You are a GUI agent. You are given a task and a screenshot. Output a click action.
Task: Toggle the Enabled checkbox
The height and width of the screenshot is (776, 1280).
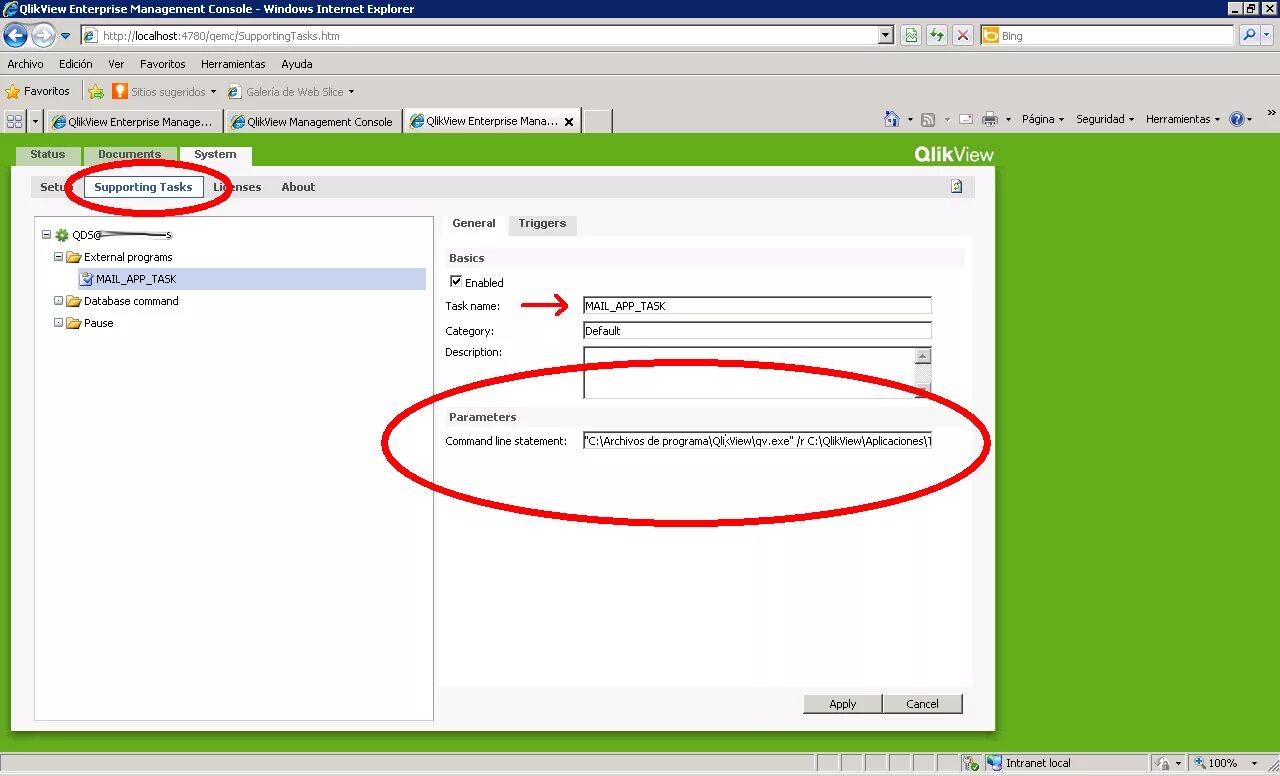pos(456,282)
